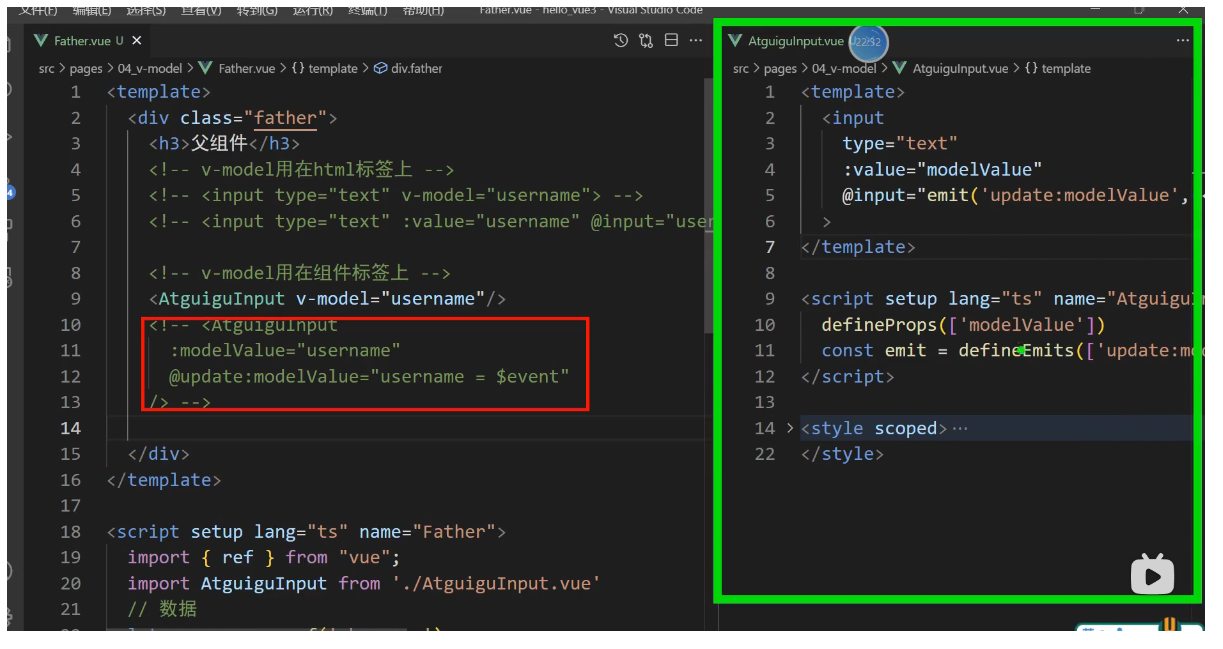Open Father.vue file breadcrumb
Image resolution: width=1223 pixels, height=649 pixels.
[x=246, y=69]
